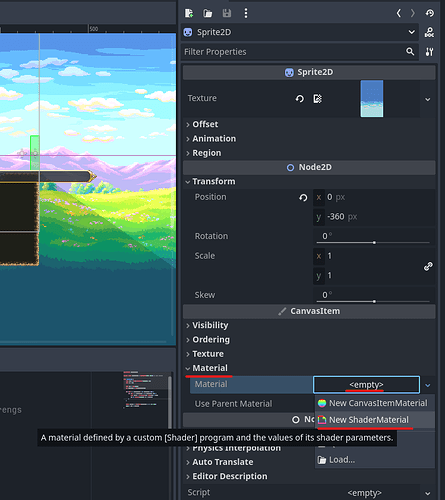The image size is (445, 500).
Task: Open the object history icon
Action: (x=430, y=13)
